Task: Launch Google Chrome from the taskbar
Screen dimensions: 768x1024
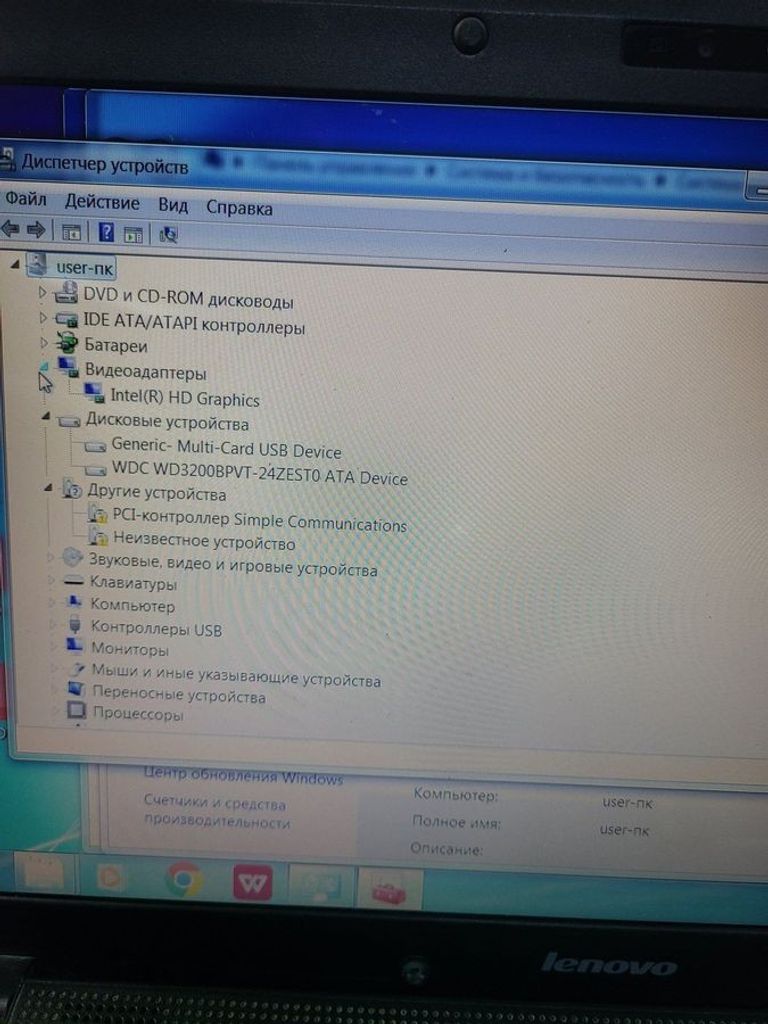Action: [184, 880]
